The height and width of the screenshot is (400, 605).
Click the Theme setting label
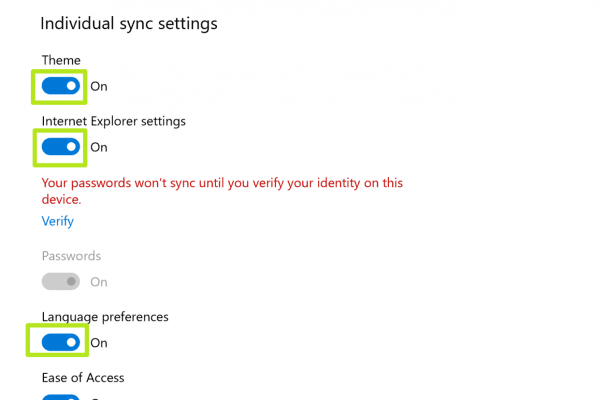click(x=61, y=60)
